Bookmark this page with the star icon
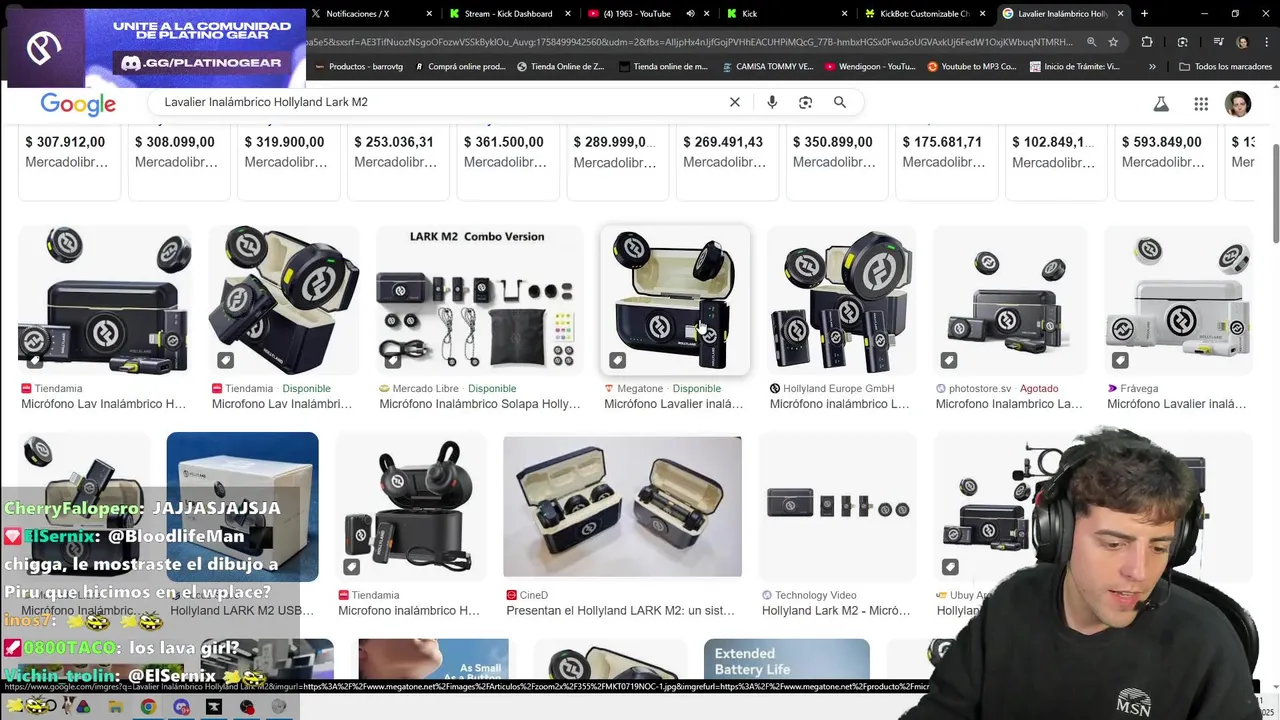This screenshot has width=1280, height=720. [1113, 42]
